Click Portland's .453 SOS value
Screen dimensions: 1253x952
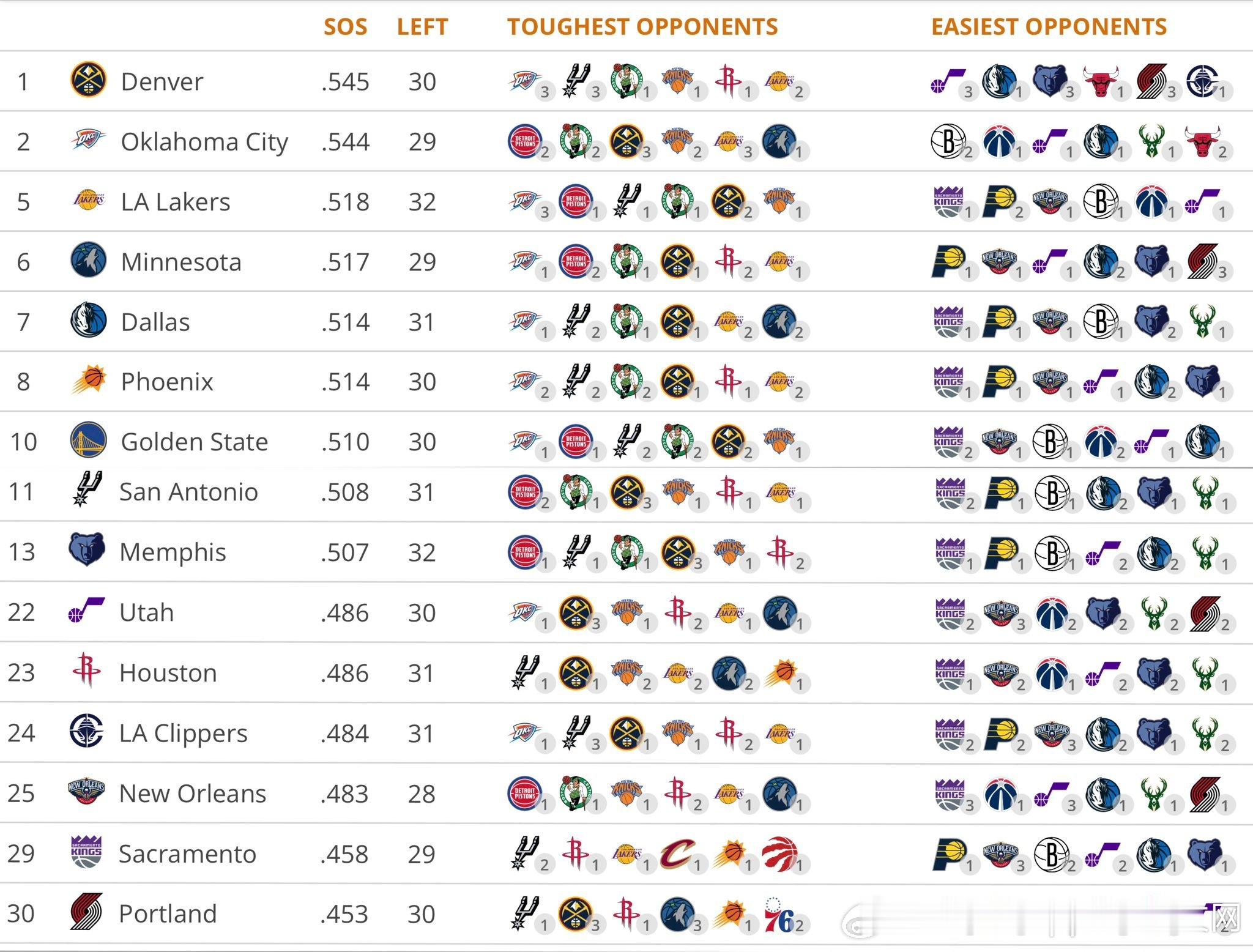coord(344,914)
